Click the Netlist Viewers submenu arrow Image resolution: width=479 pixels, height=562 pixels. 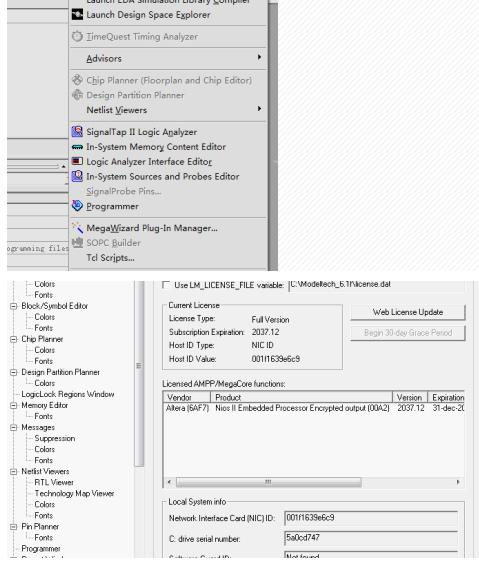[259, 109]
